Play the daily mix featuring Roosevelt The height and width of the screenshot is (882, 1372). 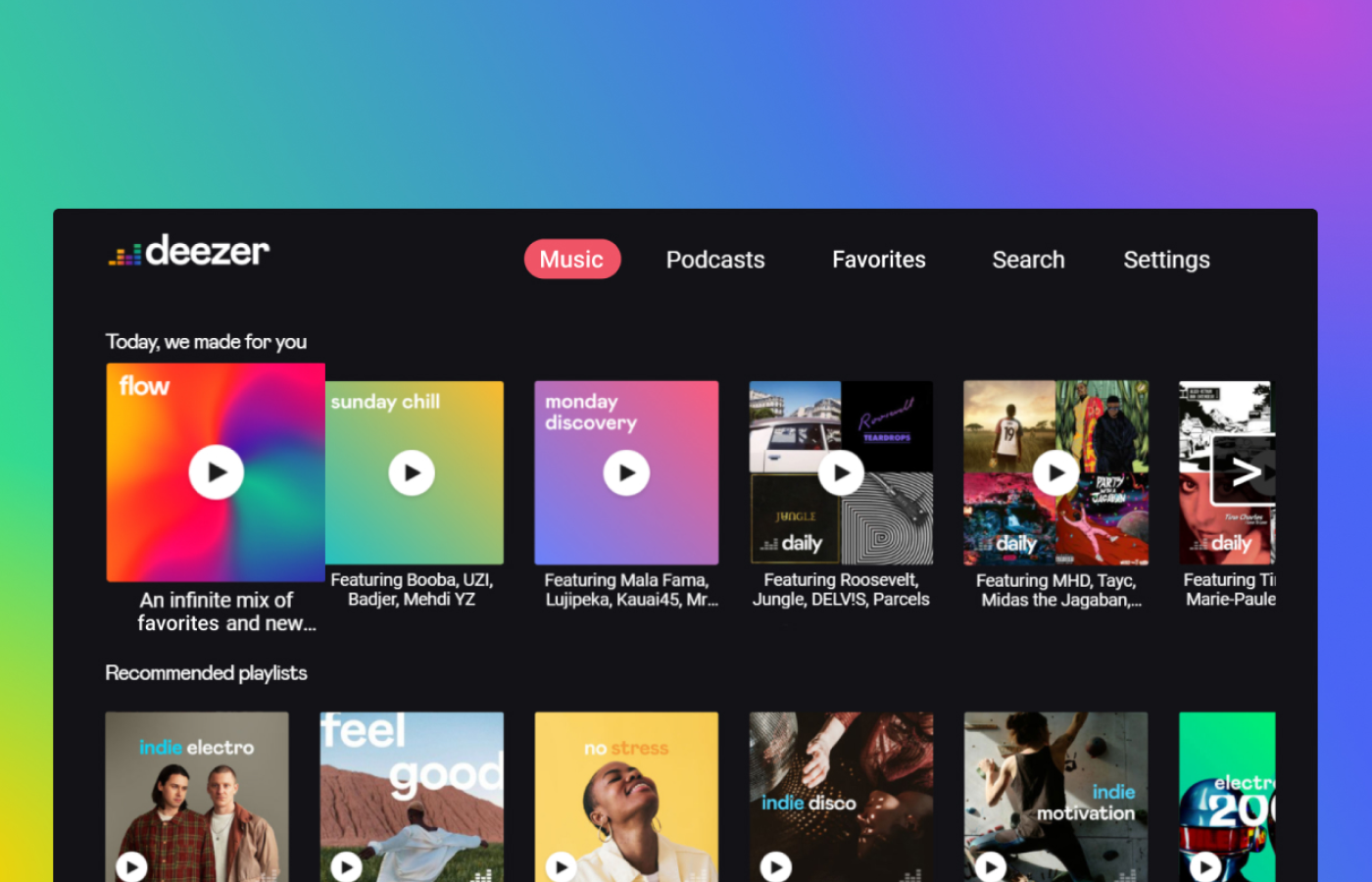click(841, 473)
